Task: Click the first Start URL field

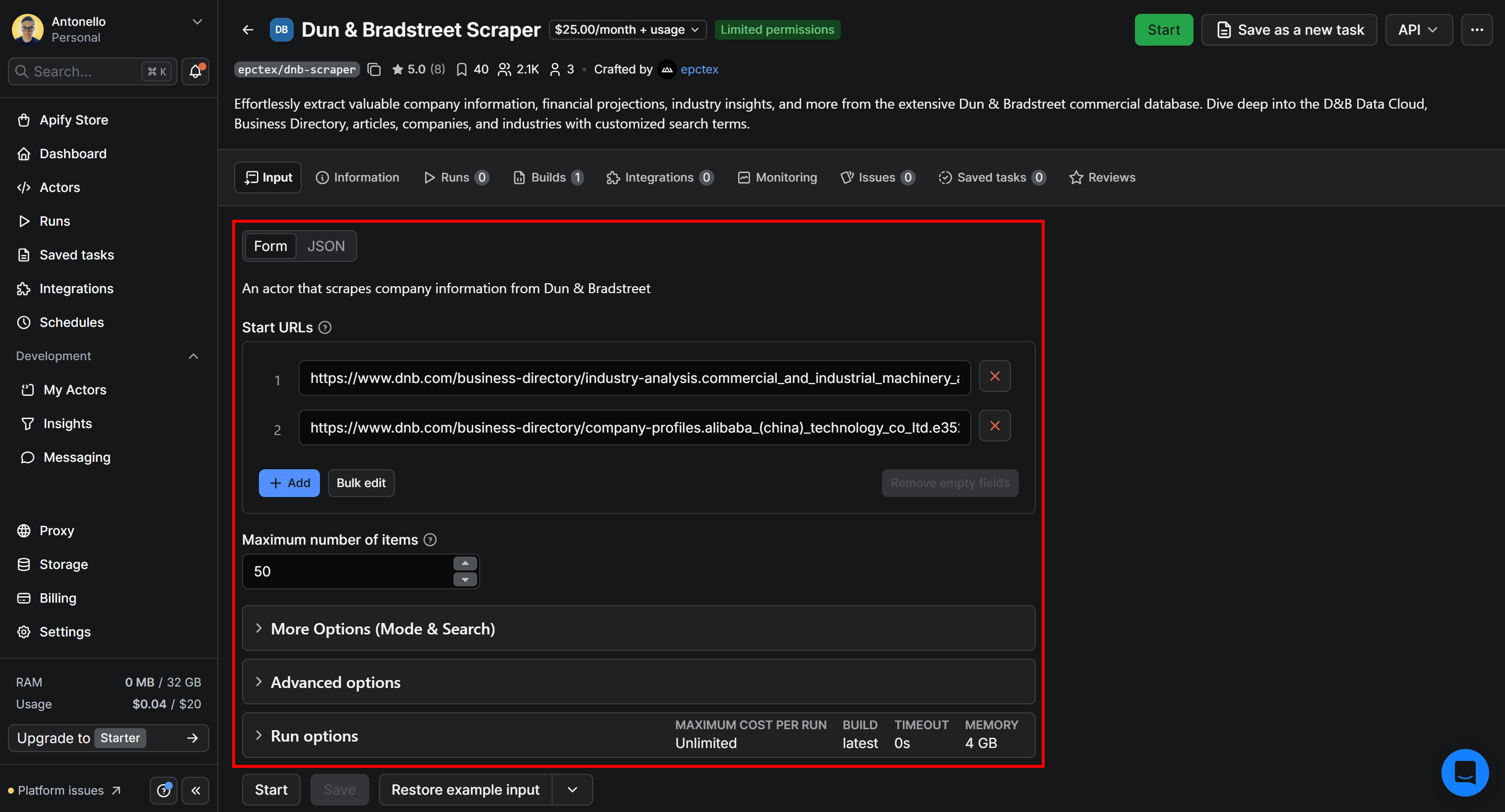Action: pos(634,378)
